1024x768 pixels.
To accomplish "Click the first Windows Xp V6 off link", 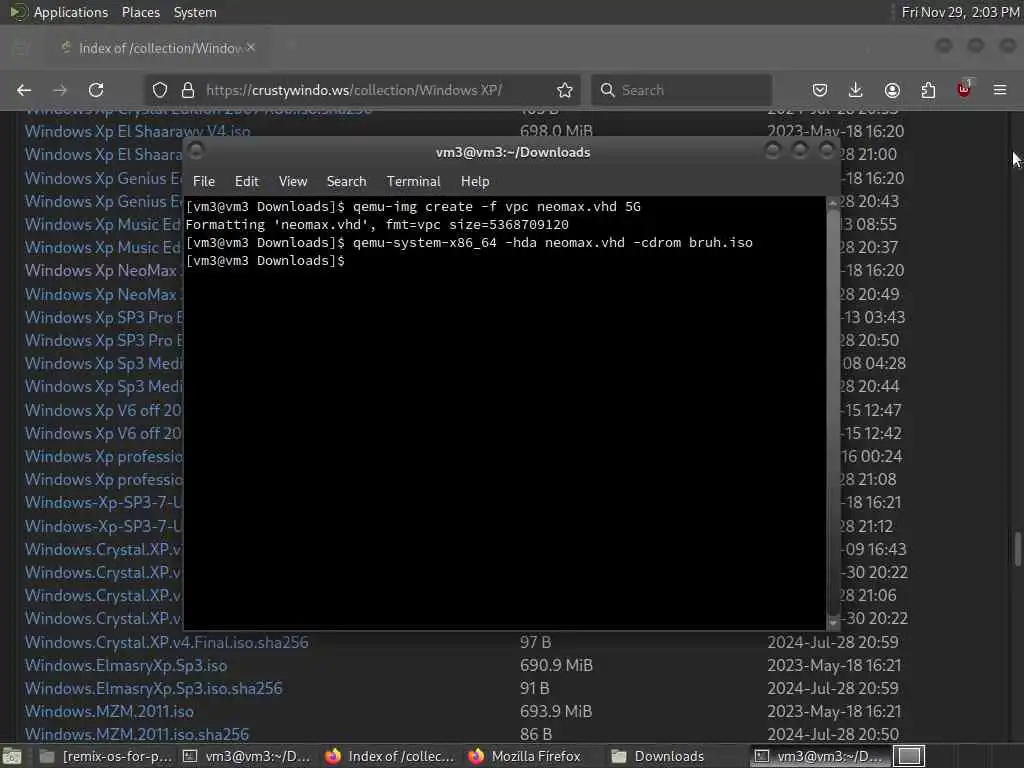I will point(104,410).
